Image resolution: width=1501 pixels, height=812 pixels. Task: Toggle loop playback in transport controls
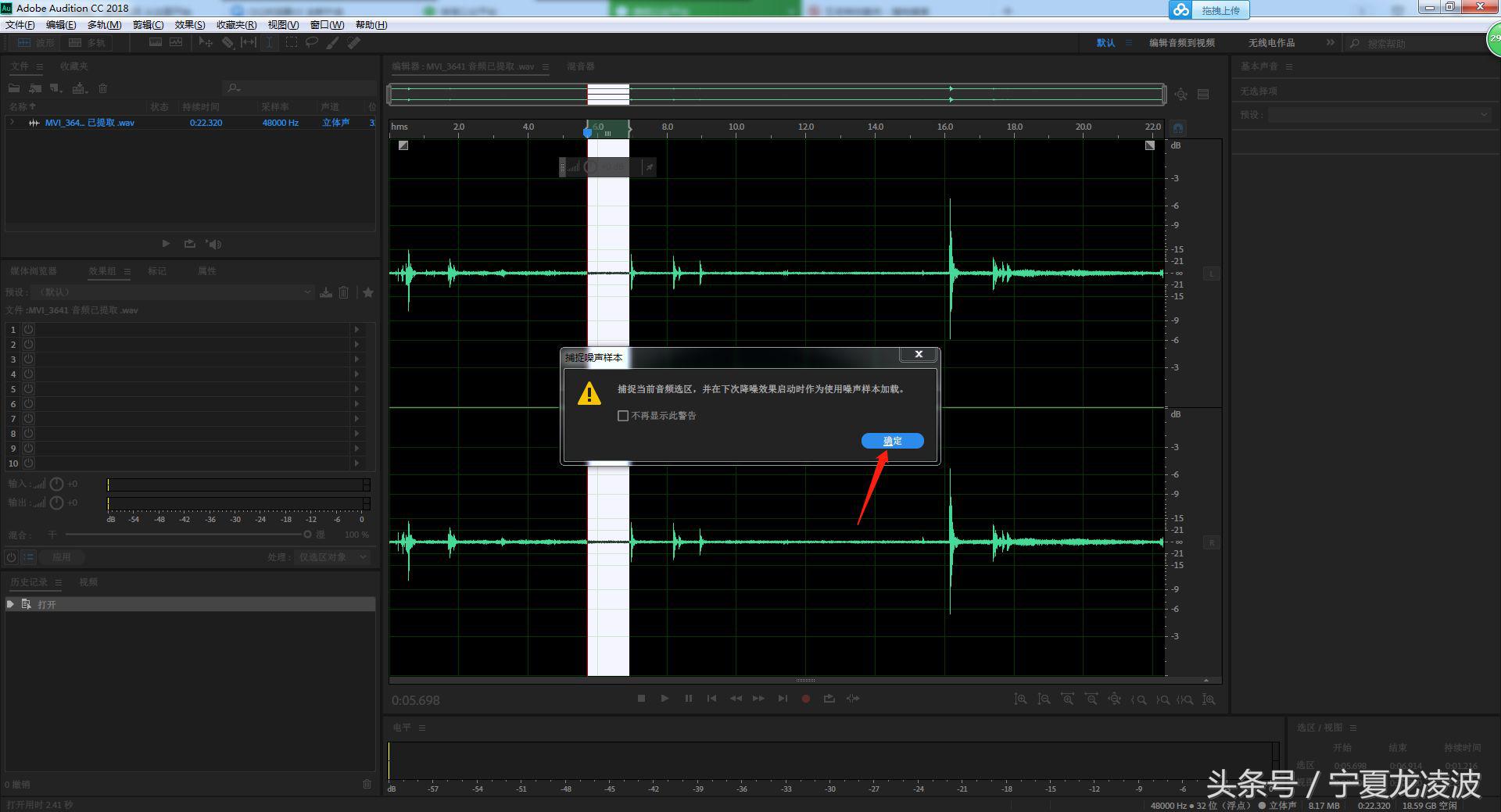(829, 699)
